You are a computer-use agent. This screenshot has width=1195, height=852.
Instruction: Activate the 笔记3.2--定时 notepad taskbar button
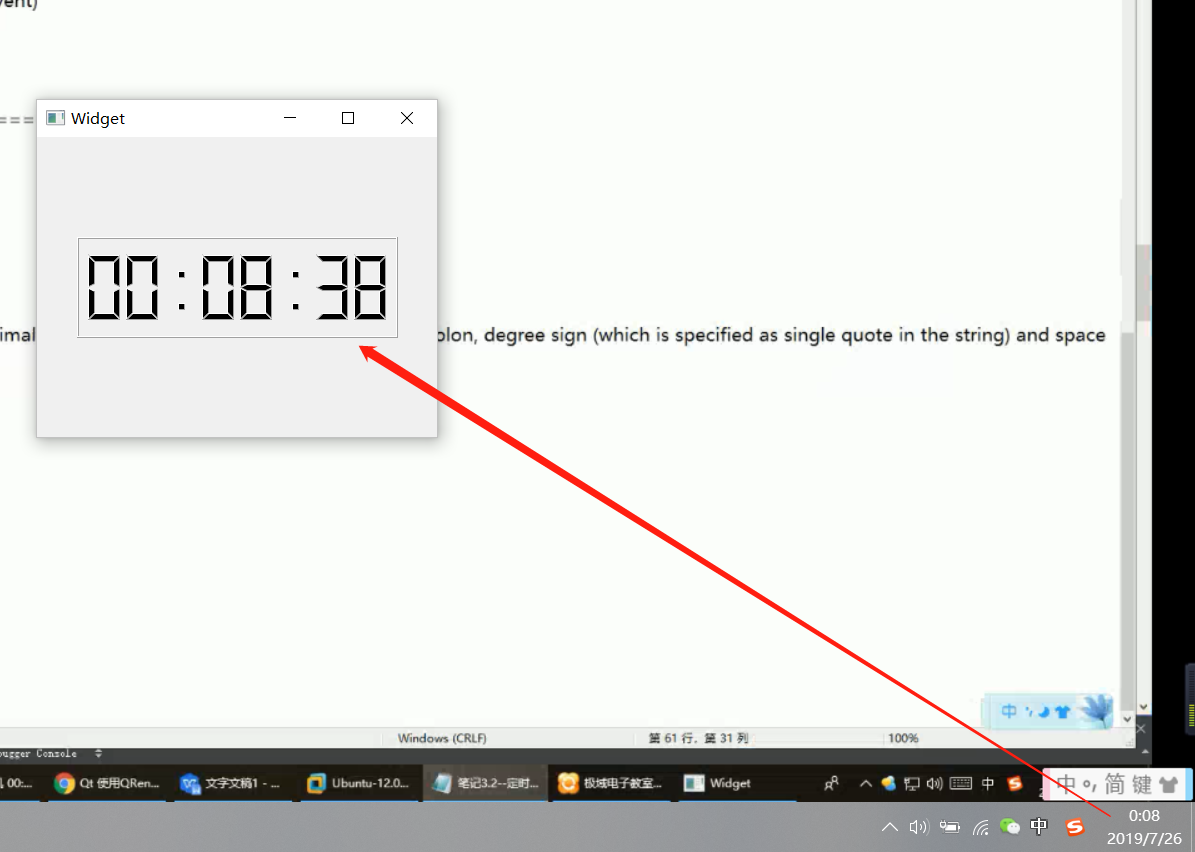tap(485, 783)
